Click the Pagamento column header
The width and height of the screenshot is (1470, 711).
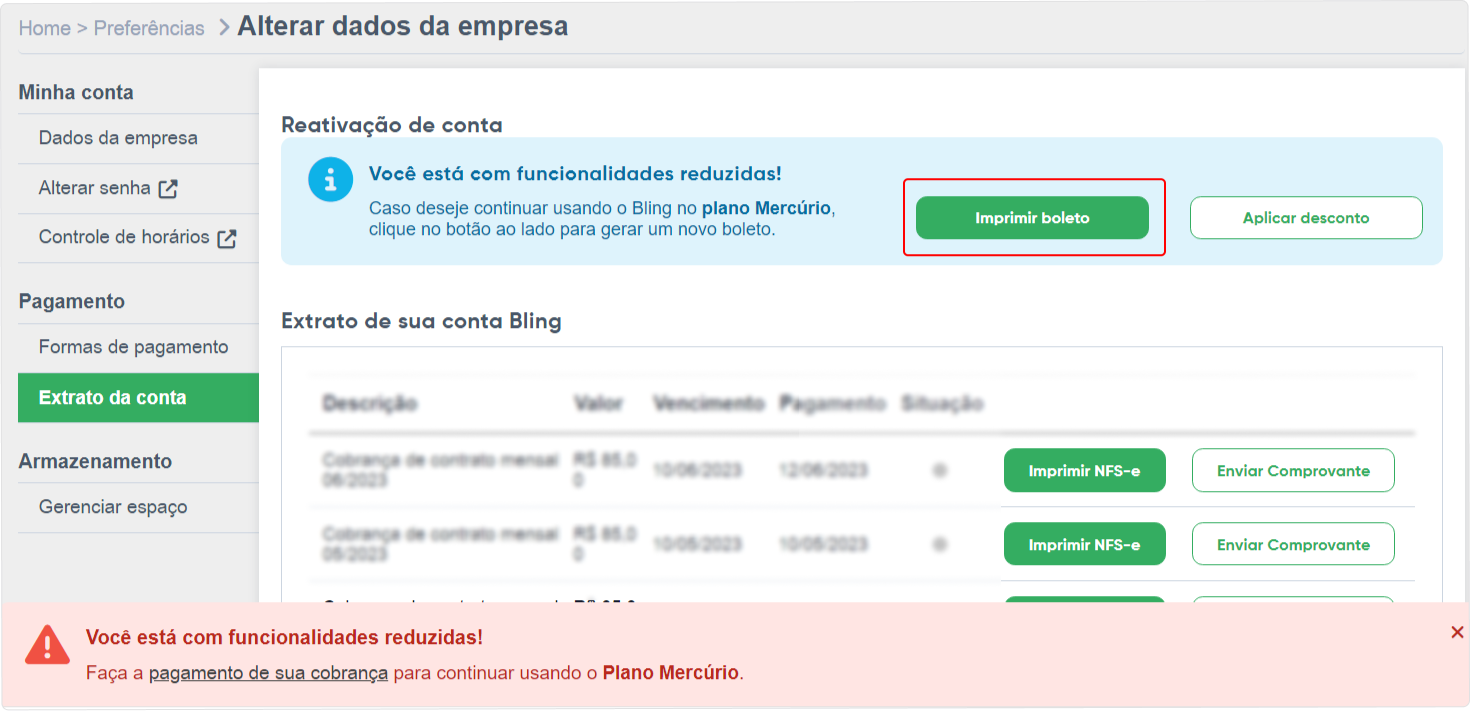[833, 404]
